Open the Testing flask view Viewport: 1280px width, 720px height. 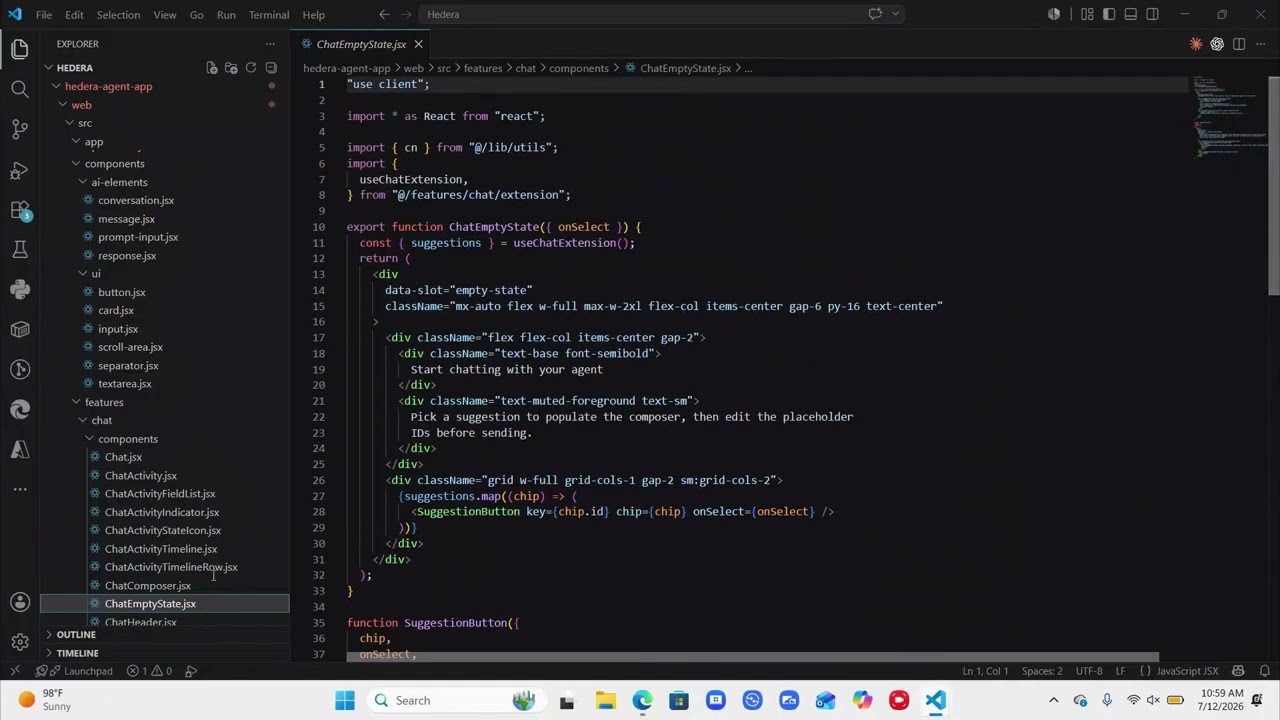[20, 249]
